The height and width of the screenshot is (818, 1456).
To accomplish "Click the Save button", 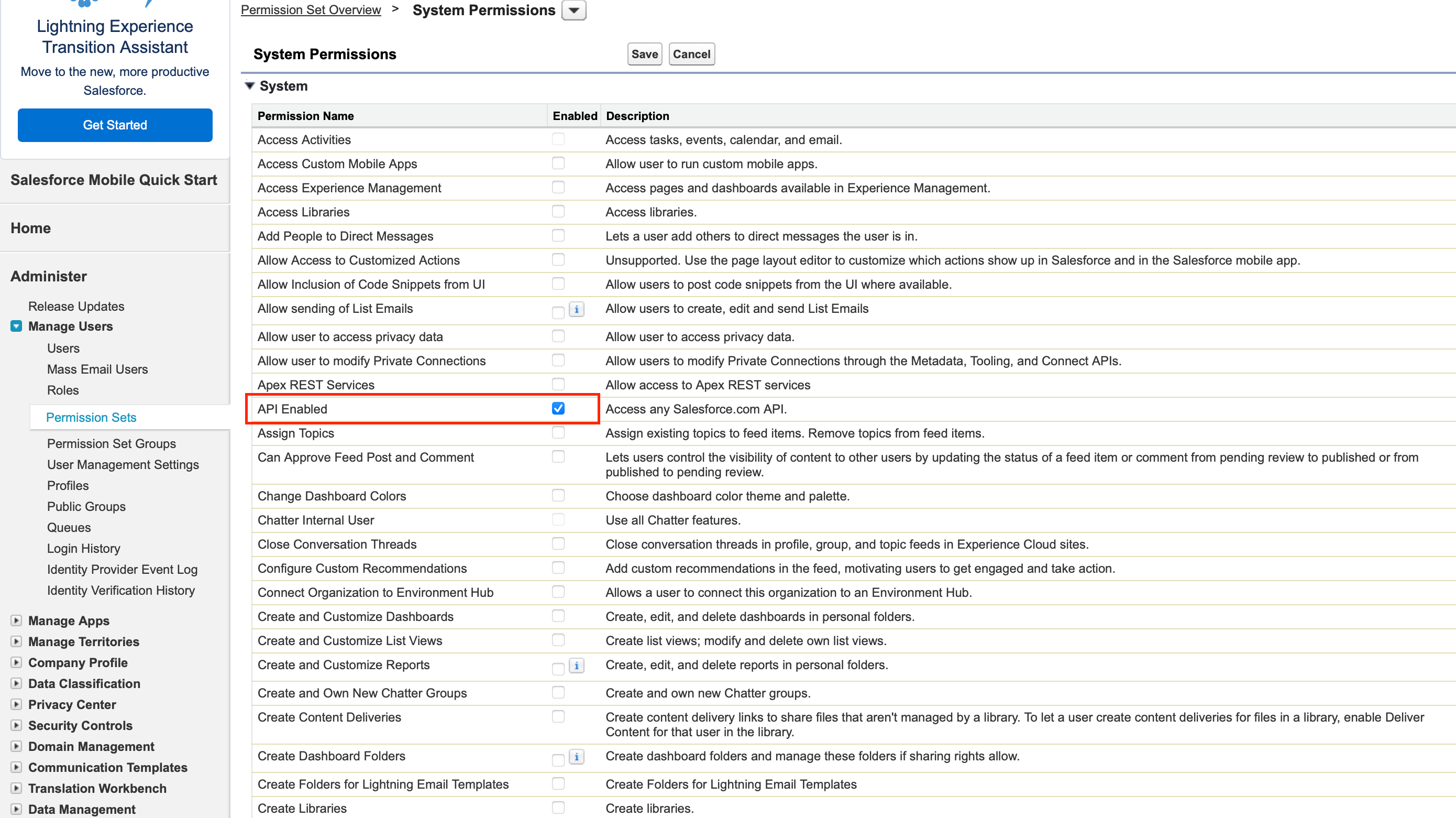I will [x=644, y=54].
